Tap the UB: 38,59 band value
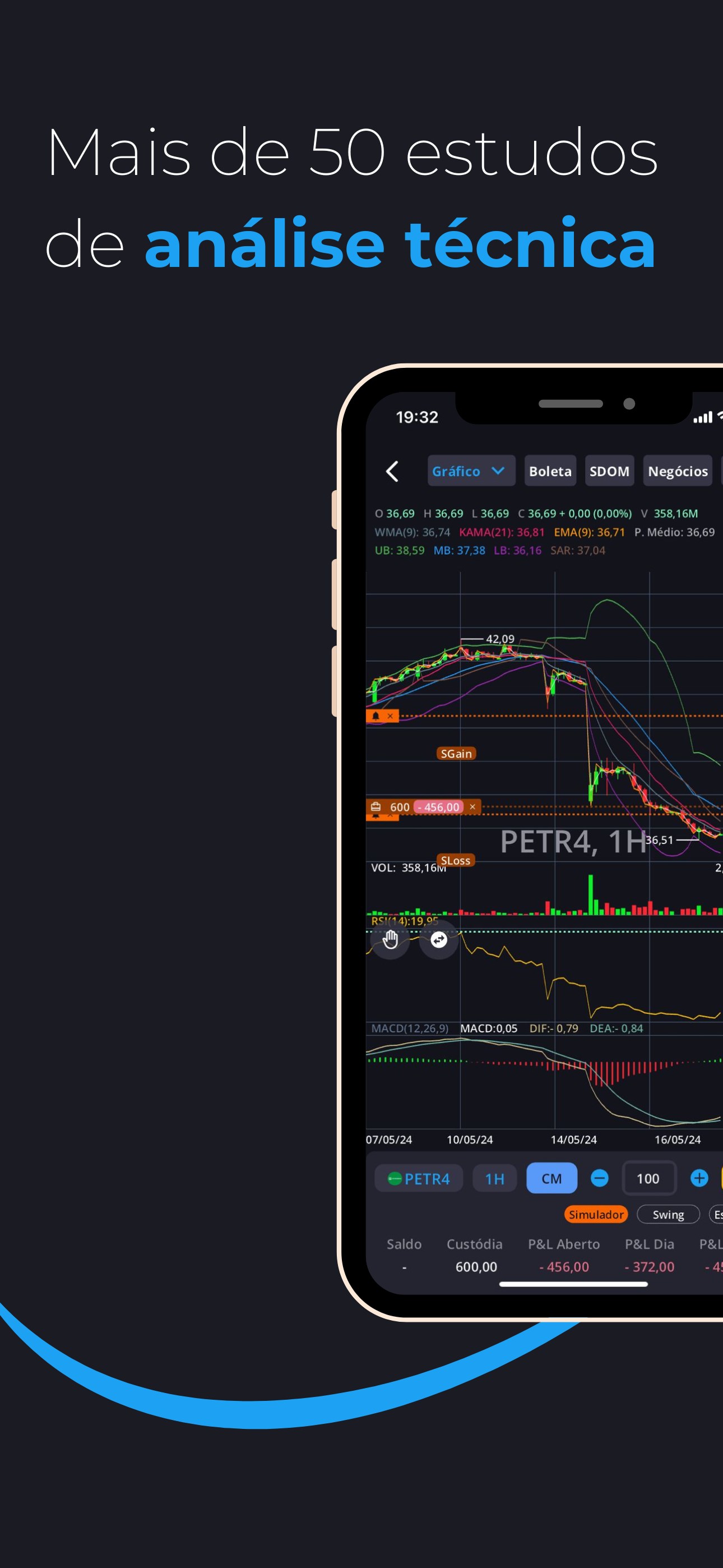This screenshot has width=723, height=1568. point(399,550)
